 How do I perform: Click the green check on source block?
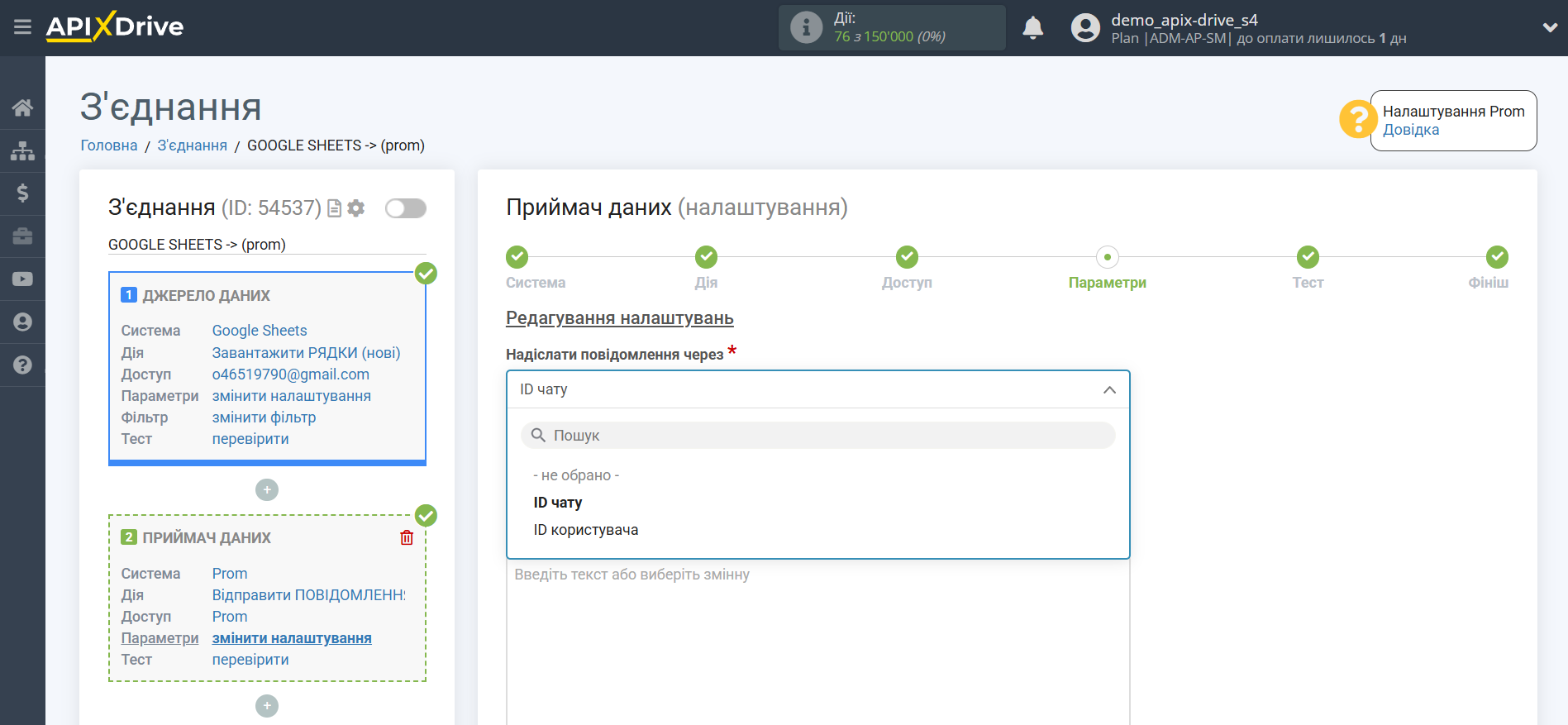(426, 274)
